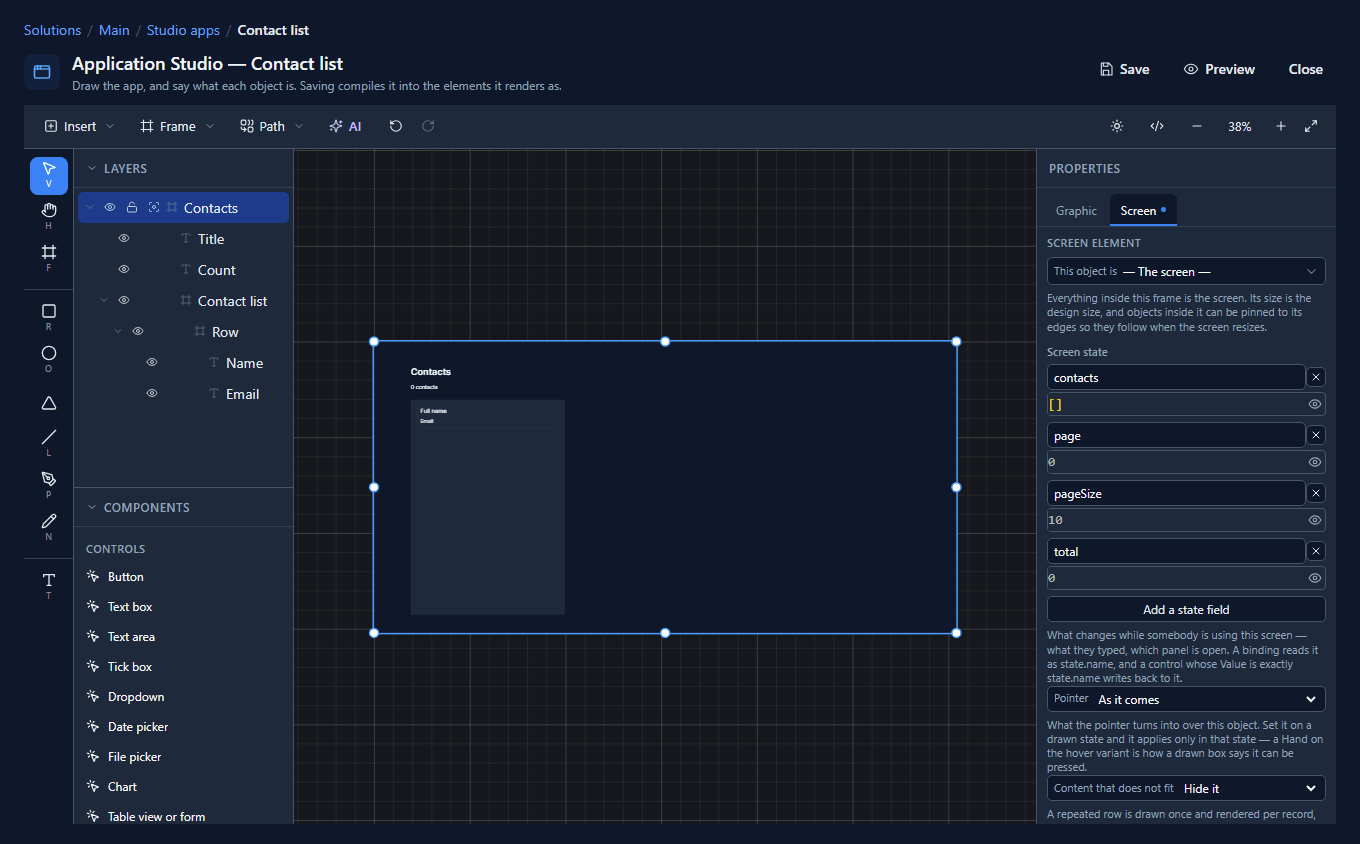Viewport: 1360px width, 844px height.
Task: Select the Rectangle (R) tool
Action: coord(49,316)
